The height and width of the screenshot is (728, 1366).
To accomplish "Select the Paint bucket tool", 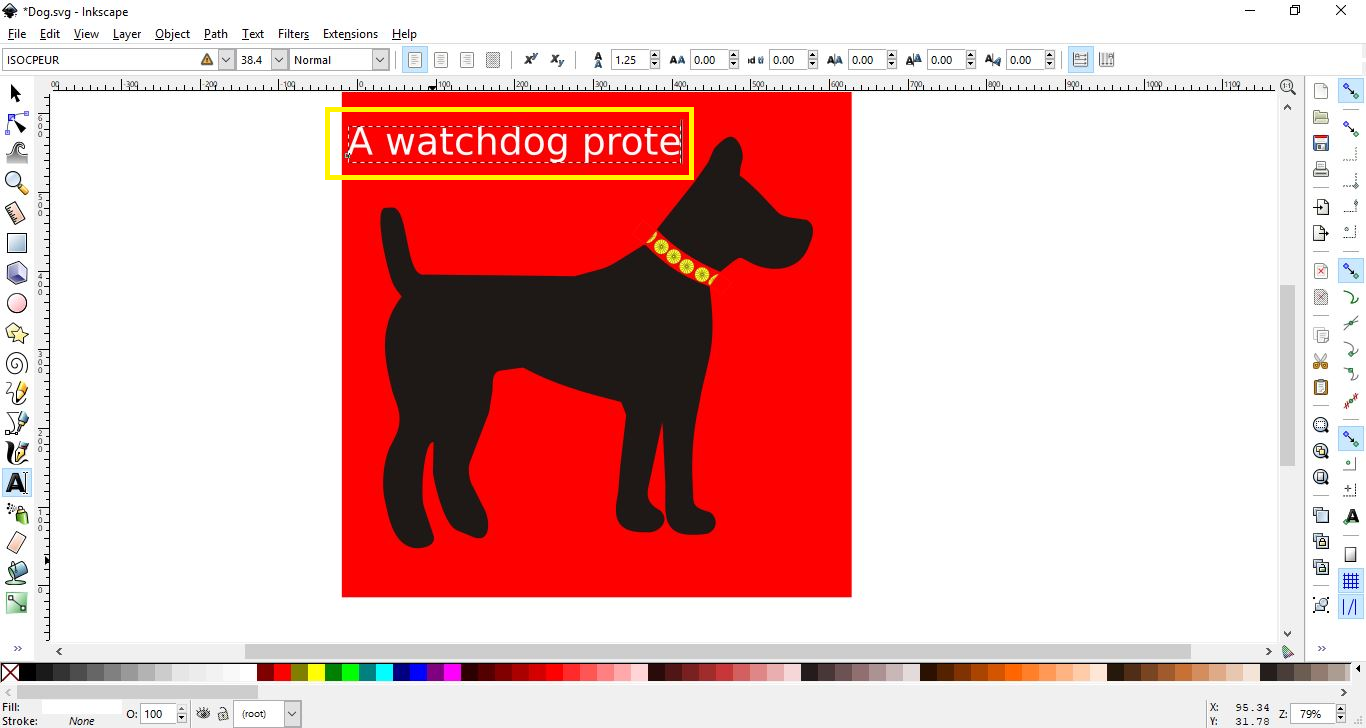I will [15, 572].
